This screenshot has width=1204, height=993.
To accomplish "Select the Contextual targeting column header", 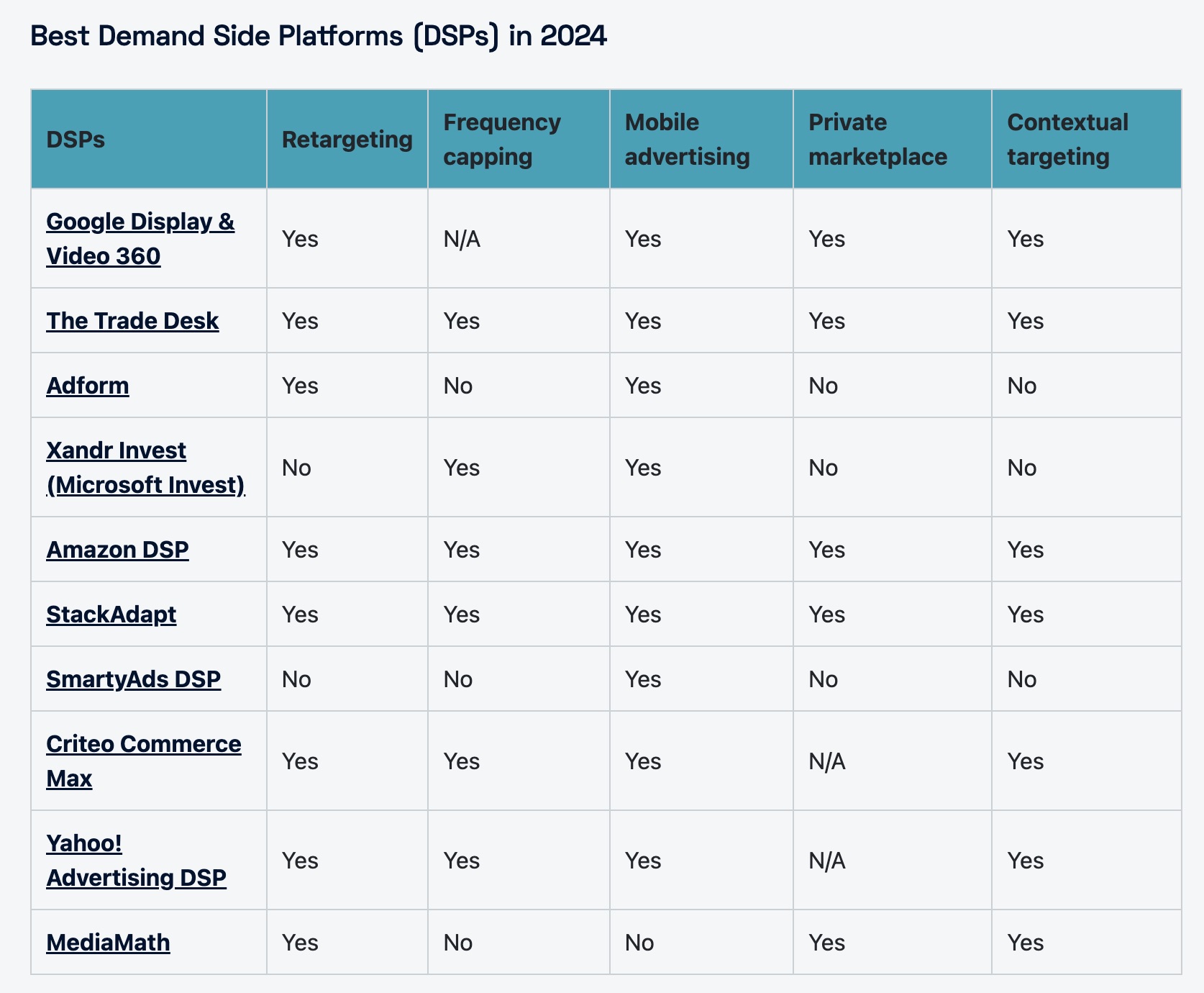I will 1086,140.
